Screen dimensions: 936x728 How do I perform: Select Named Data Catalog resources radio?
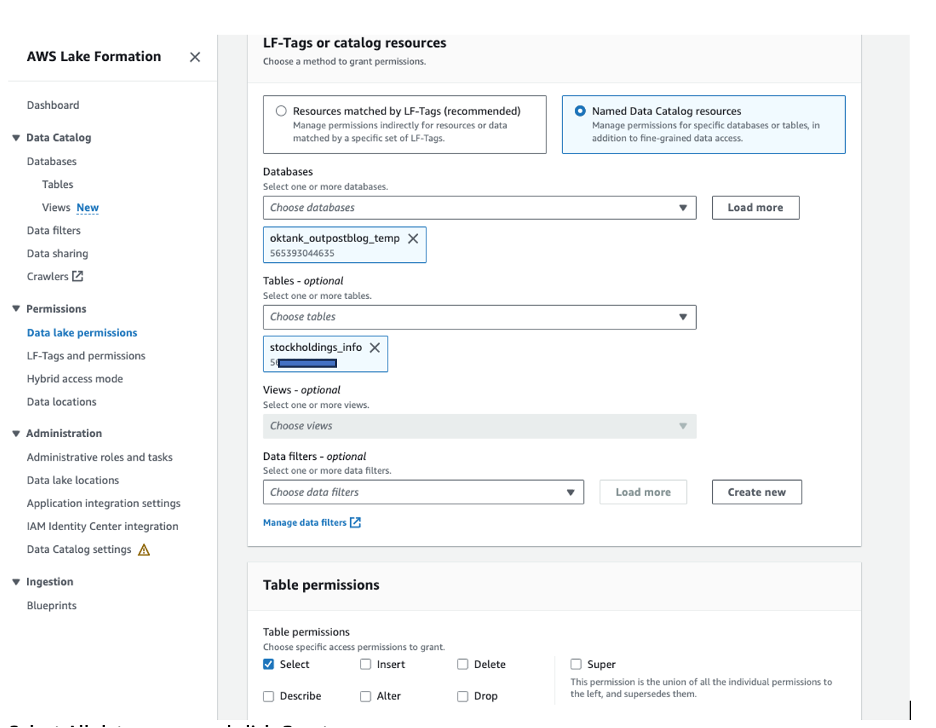coord(580,111)
